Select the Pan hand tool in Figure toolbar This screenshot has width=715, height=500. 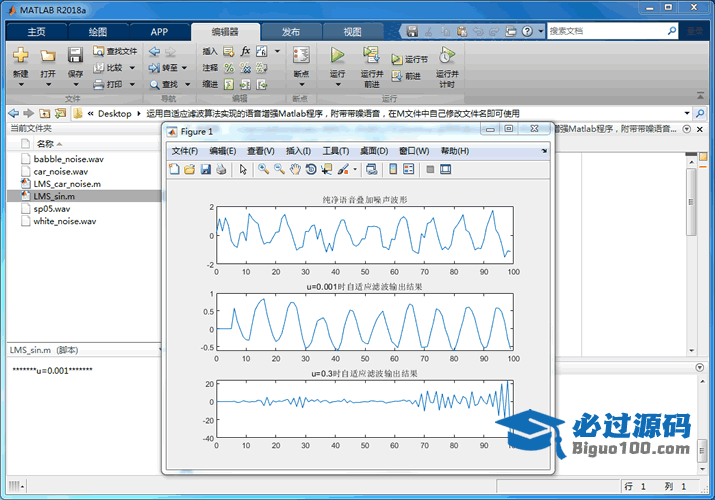(x=295, y=169)
